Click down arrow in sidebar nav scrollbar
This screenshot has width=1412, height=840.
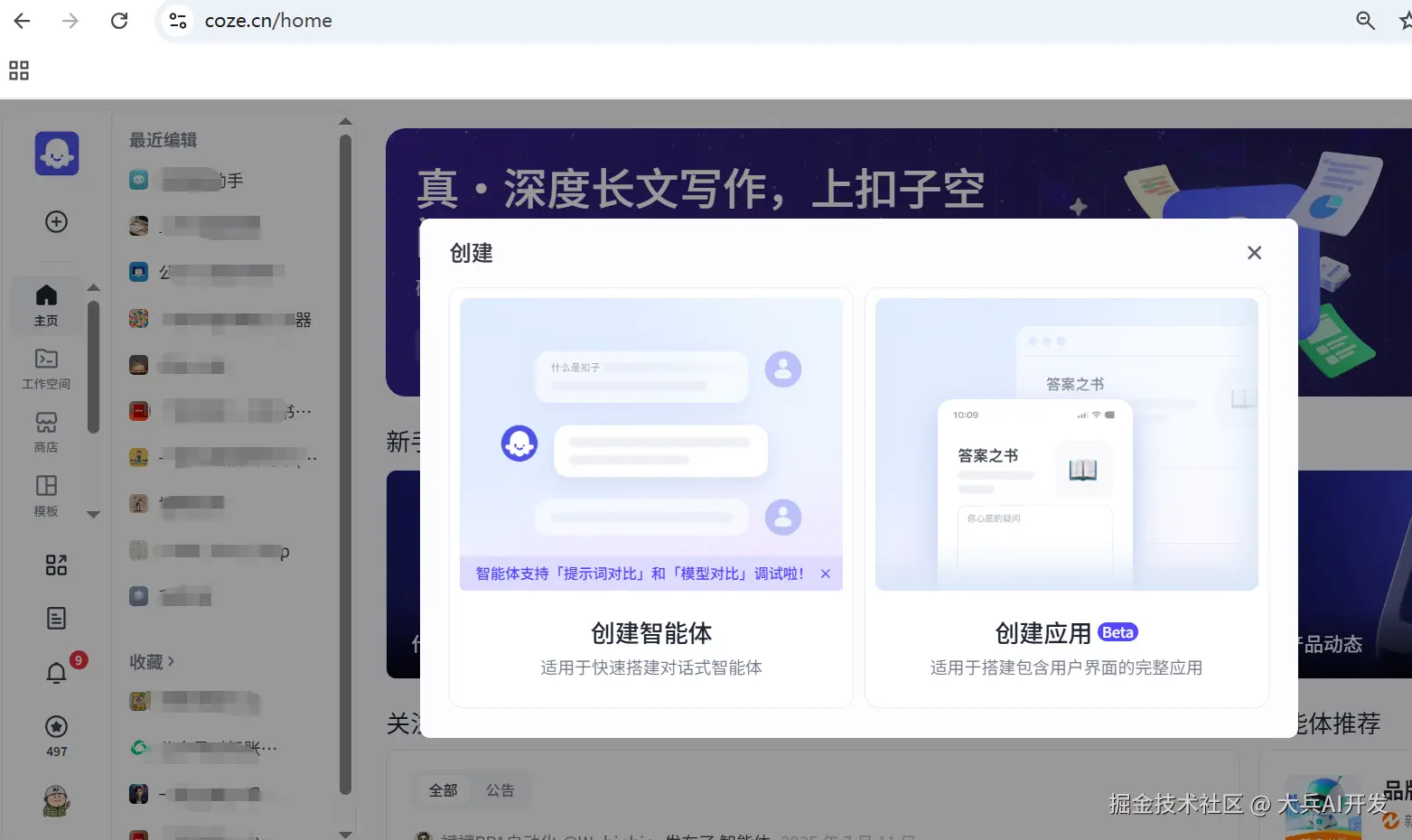pos(93,515)
